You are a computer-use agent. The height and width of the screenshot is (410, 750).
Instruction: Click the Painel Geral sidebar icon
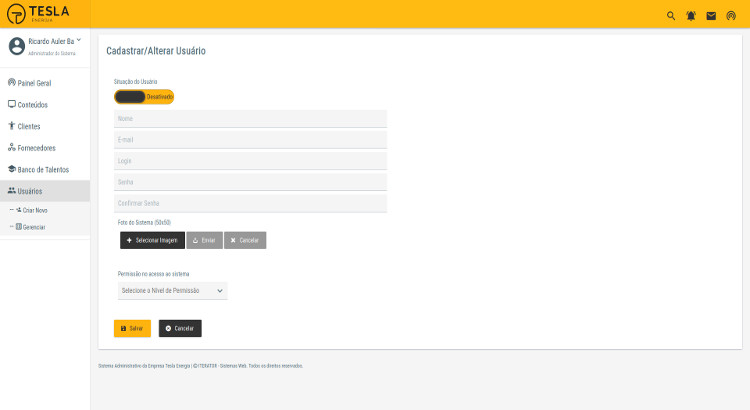11,82
